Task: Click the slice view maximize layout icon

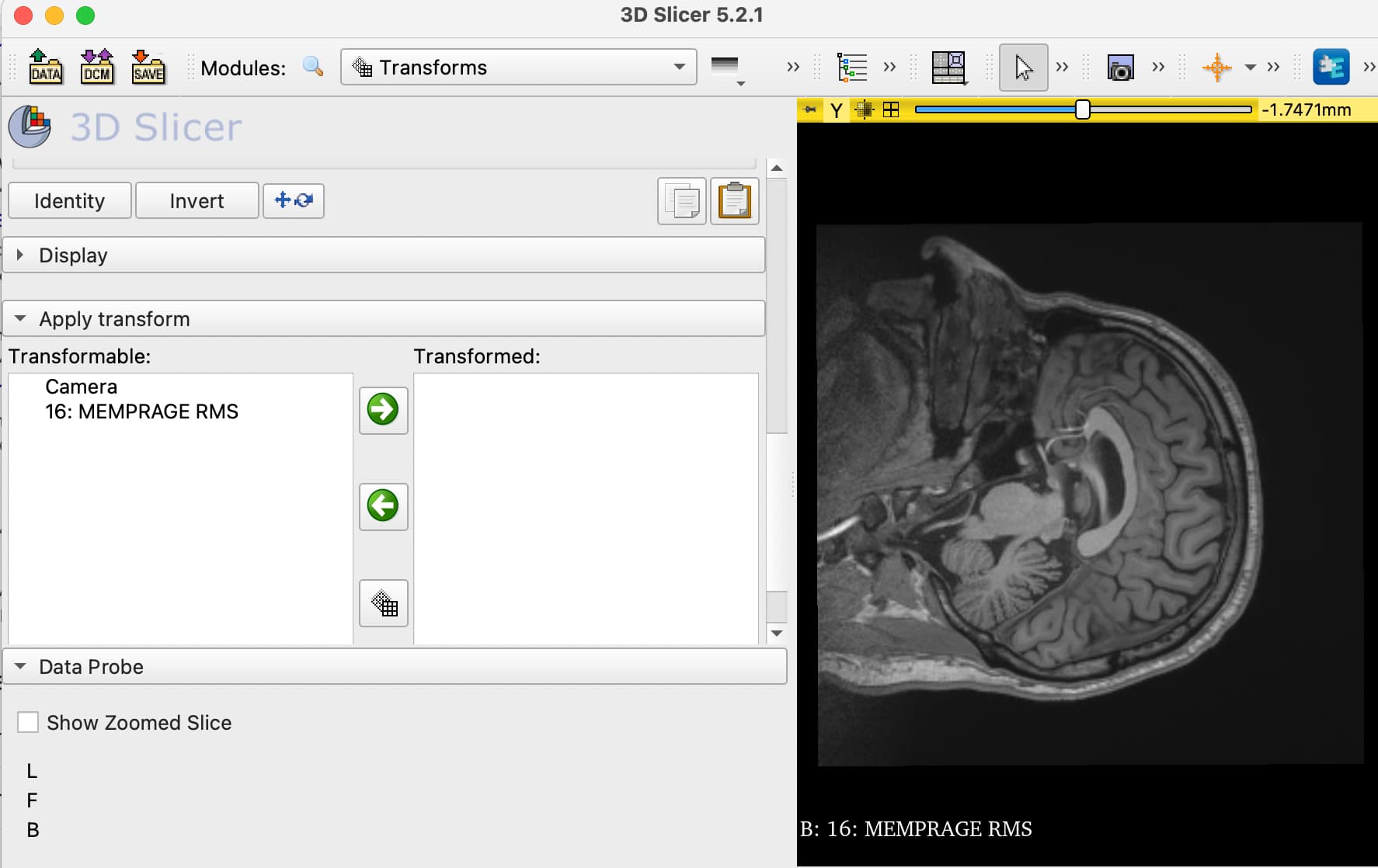Action: coord(891,109)
